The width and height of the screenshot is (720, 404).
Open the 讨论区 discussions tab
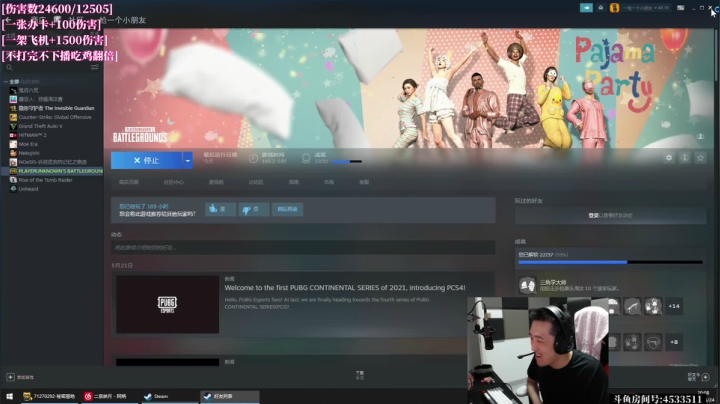[x=256, y=182]
